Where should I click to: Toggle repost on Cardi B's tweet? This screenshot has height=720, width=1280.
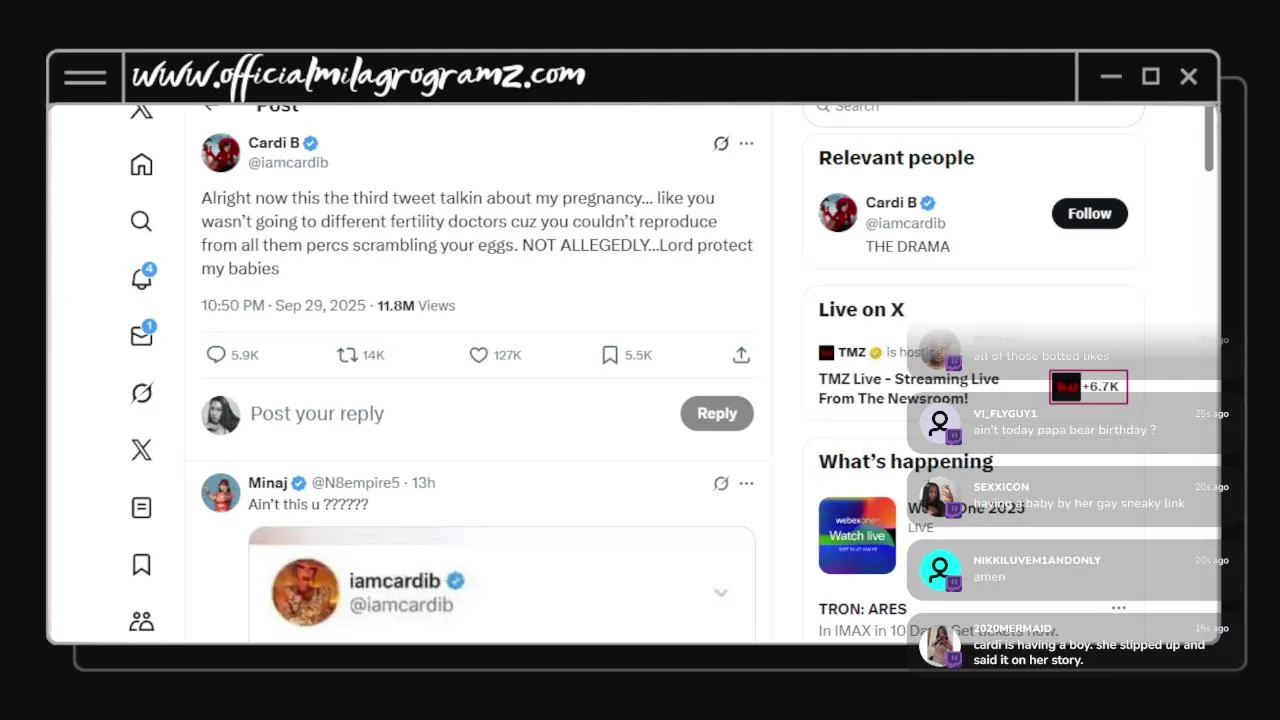(347, 355)
